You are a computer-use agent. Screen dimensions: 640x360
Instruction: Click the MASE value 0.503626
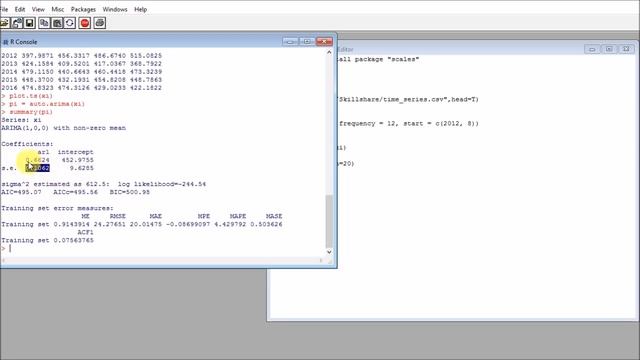tap(266, 224)
